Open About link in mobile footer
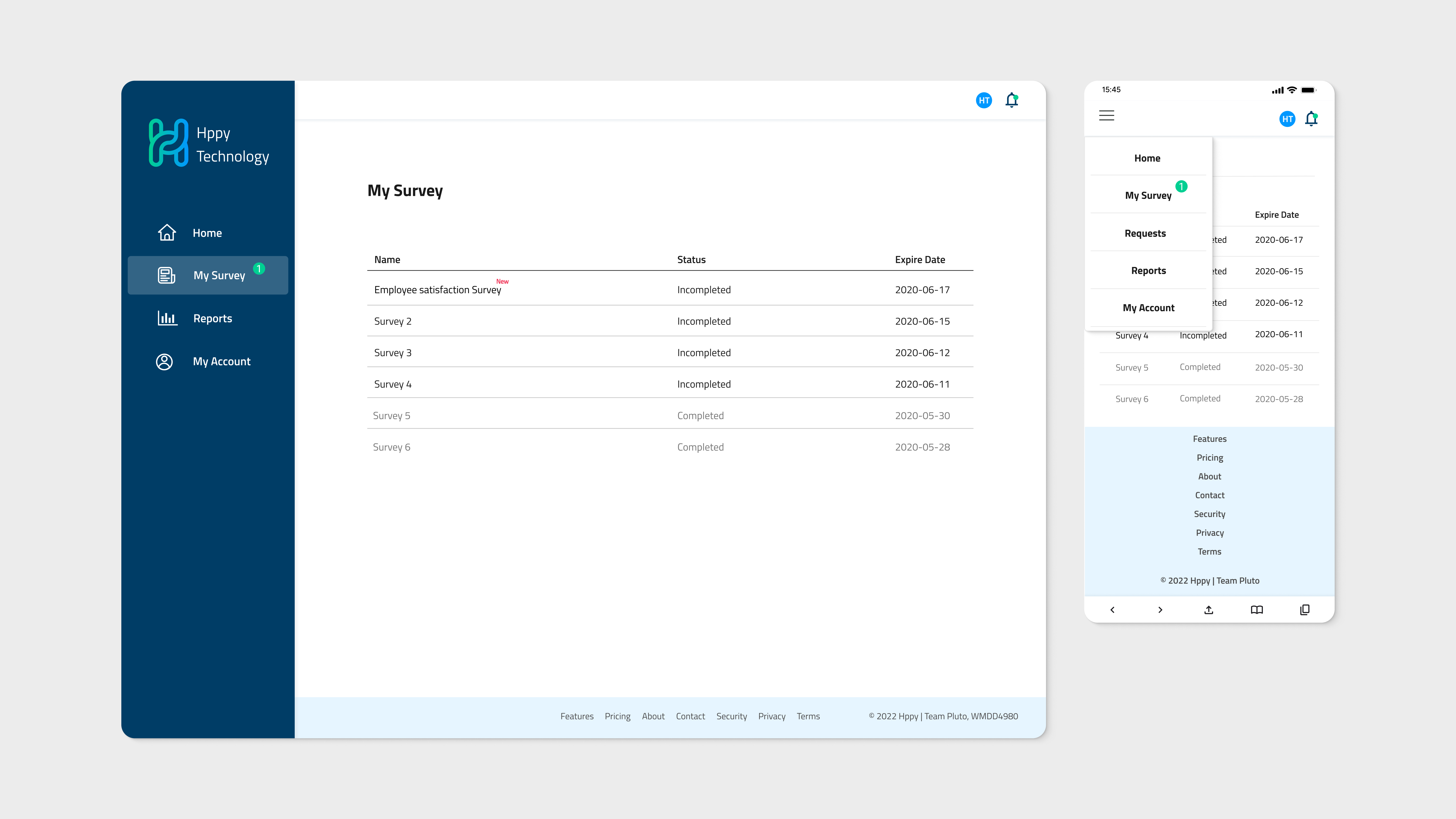The image size is (1456, 819). pos(1210,476)
